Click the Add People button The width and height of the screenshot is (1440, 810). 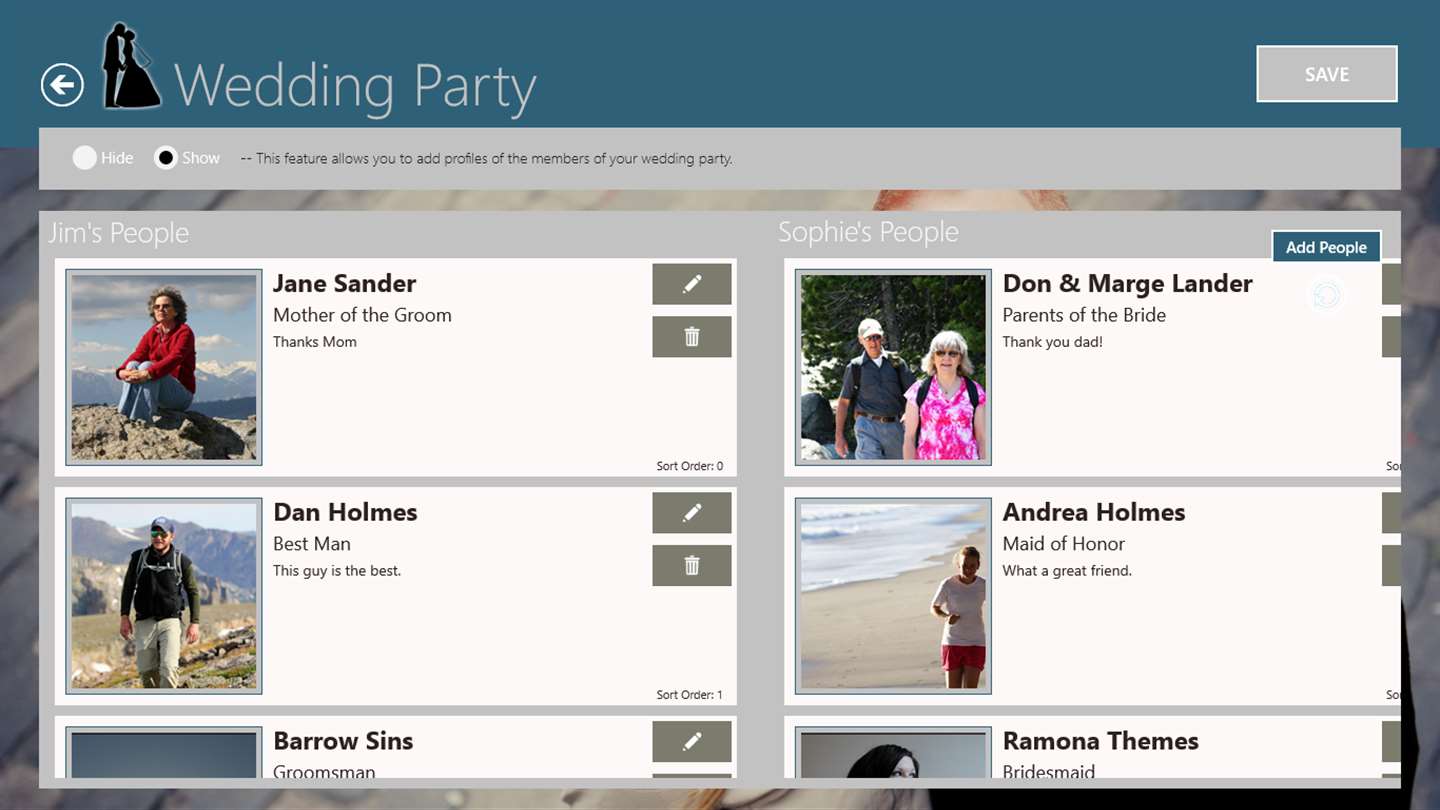tap(1326, 247)
